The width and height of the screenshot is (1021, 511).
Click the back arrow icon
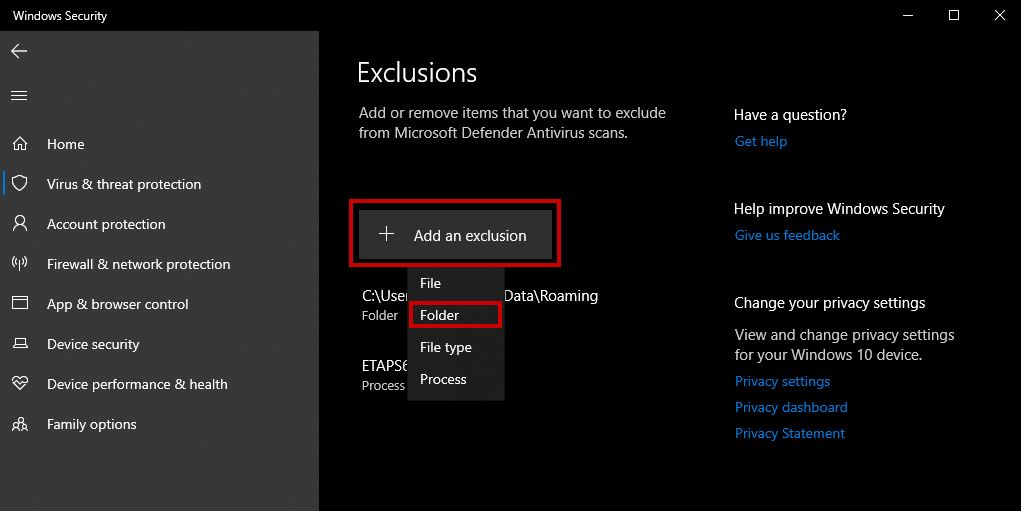point(19,51)
